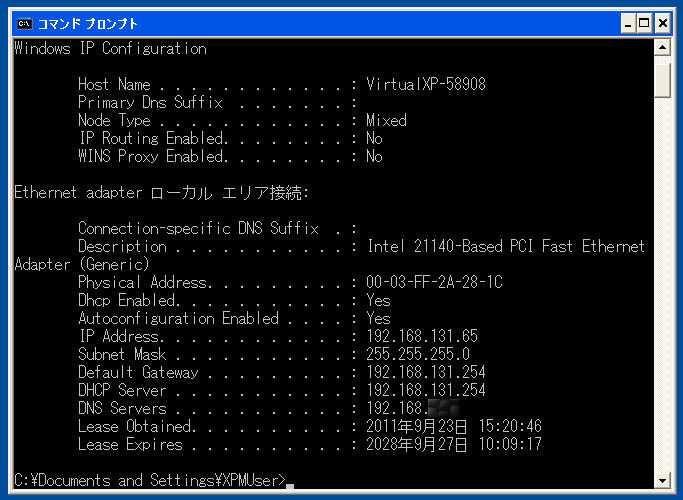The height and width of the screenshot is (500, 683).
Task: Click the Windows IP Configuration heading
Action: (x=111, y=48)
